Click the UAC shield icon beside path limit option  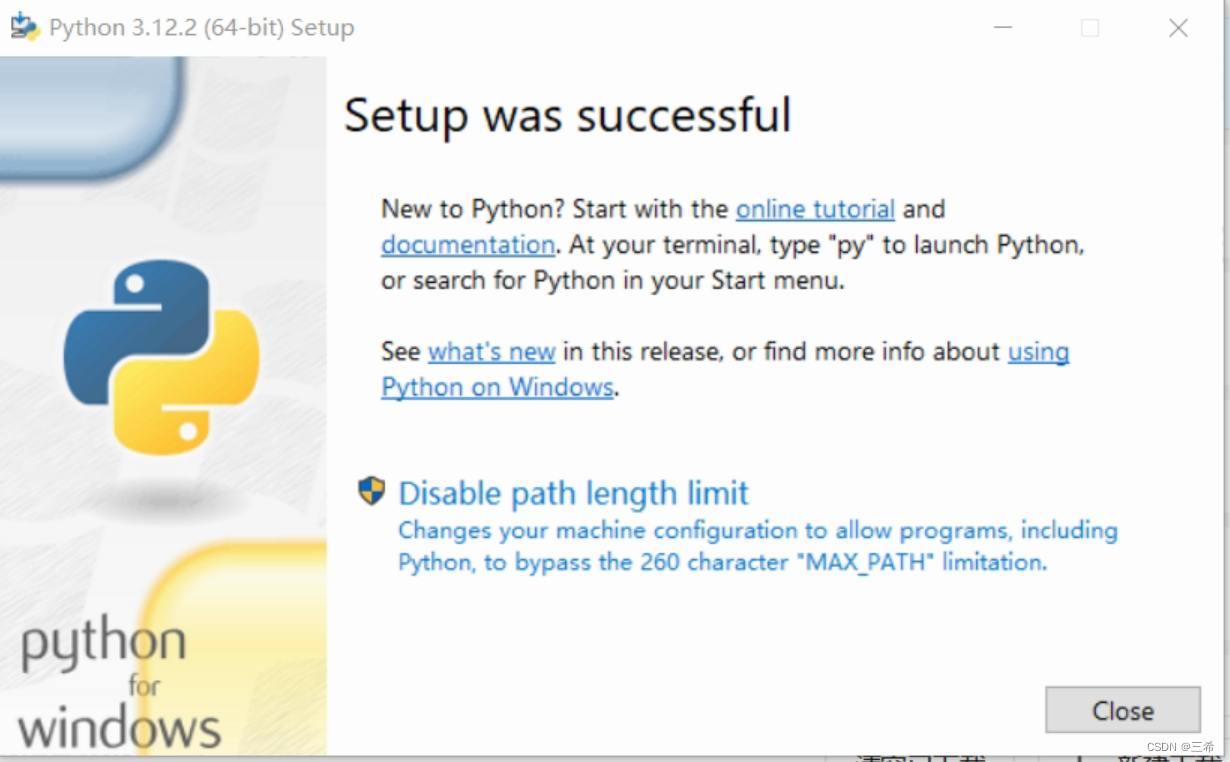click(x=371, y=492)
